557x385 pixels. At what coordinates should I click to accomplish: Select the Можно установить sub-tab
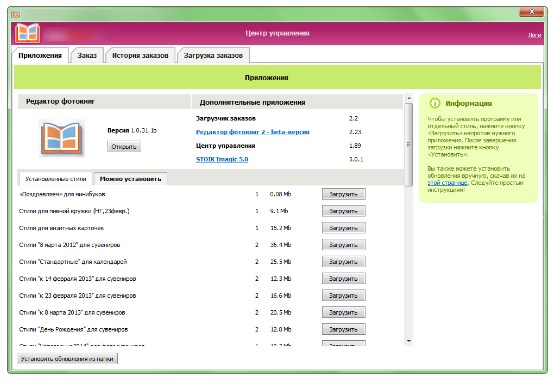point(130,179)
